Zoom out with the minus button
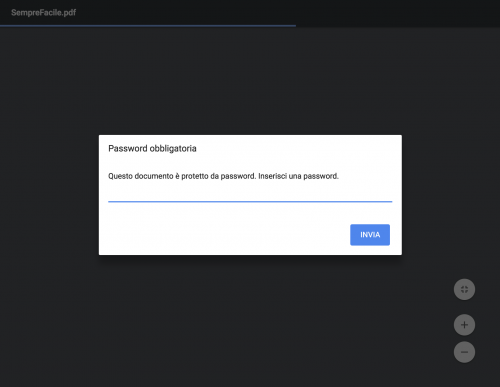Image resolution: width=500 pixels, height=387 pixels. (x=464, y=352)
